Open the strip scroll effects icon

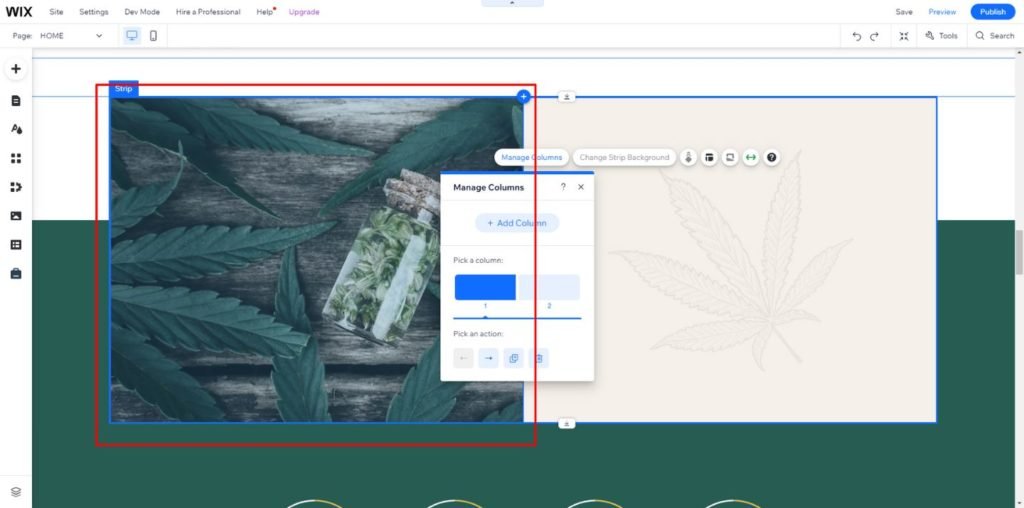click(730, 157)
